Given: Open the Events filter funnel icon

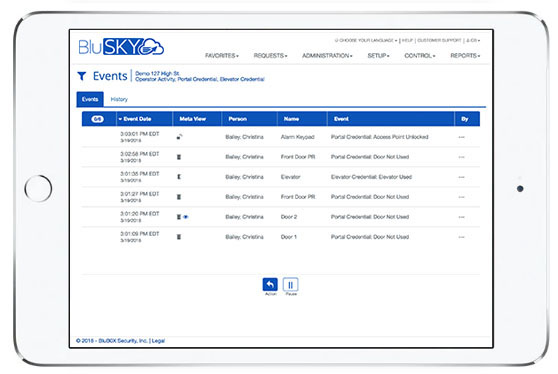Looking at the screenshot, I should (82, 76).
